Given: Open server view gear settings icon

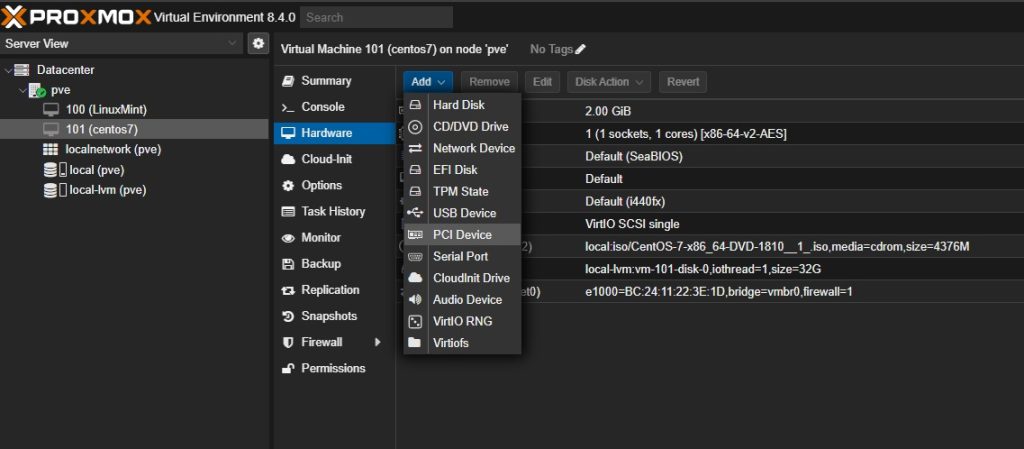Looking at the screenshot, I should pyautogui.click(x=259, y=44).
